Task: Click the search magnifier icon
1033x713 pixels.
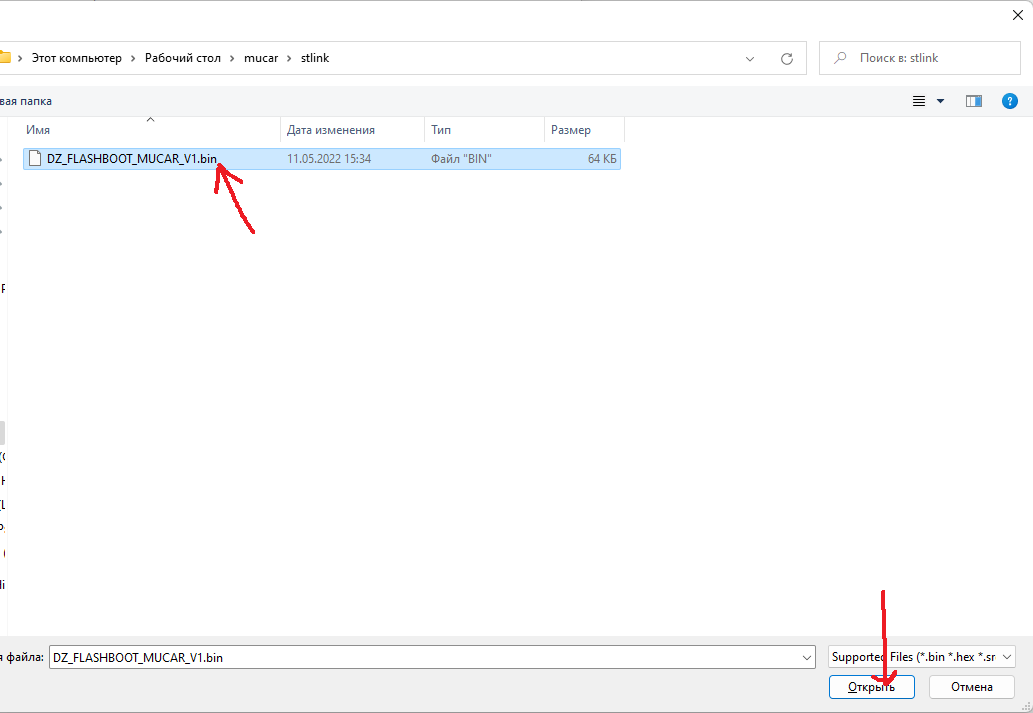Action: (840, 58)
